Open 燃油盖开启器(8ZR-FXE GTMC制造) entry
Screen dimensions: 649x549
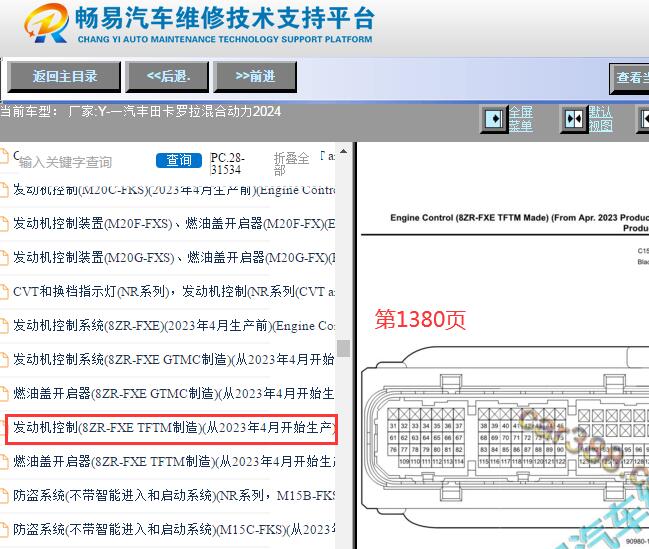click(x=174, y=394)
